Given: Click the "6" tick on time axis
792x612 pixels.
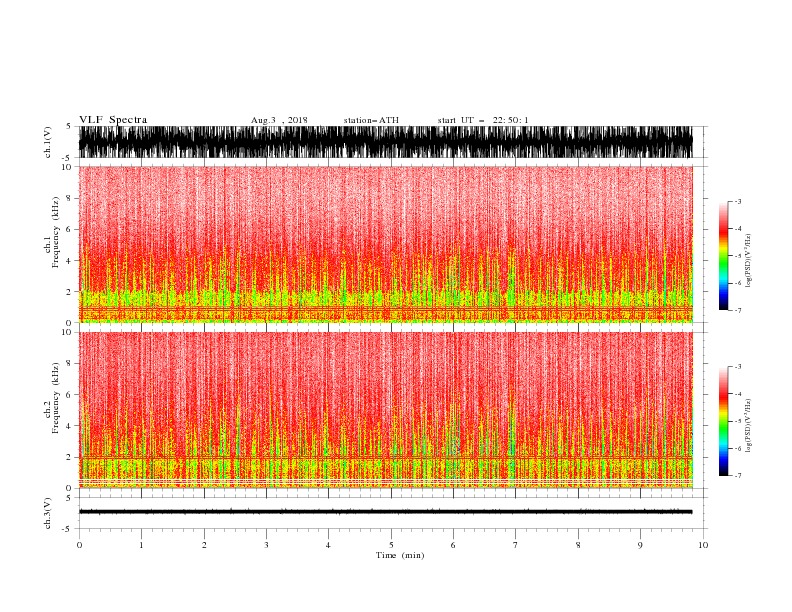Looking at the screenshot, I should tap(453, 545).
